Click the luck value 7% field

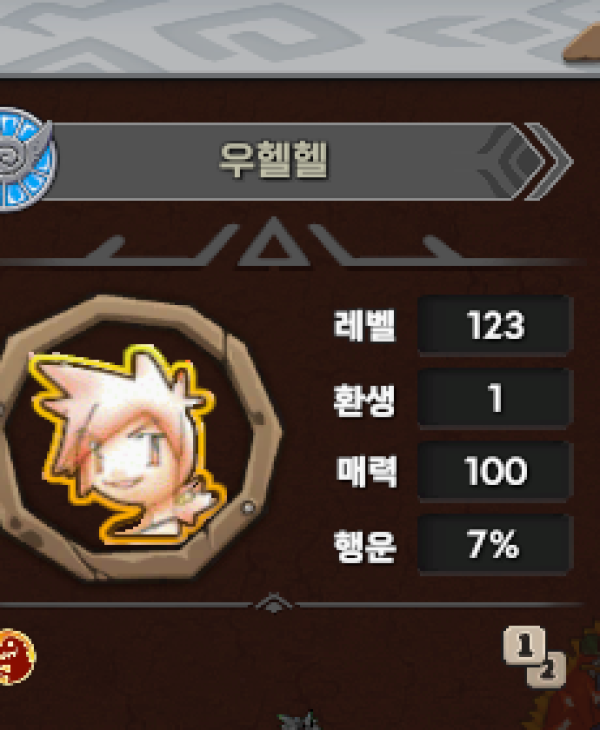495,544
